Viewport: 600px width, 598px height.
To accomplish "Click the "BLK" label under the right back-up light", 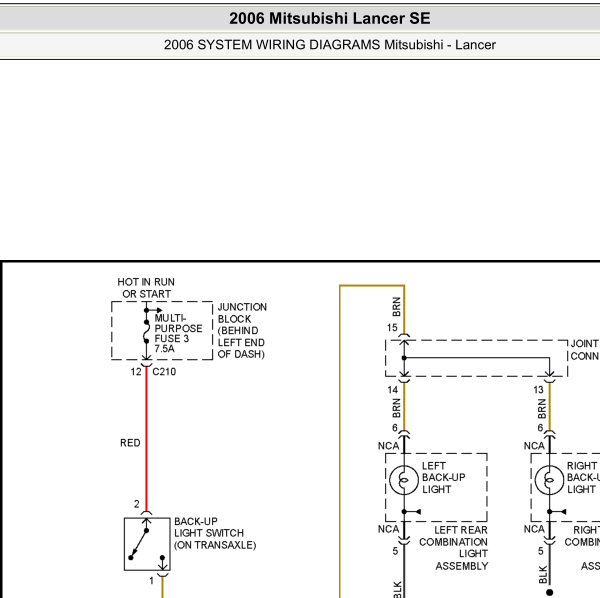I will (543, 575).
